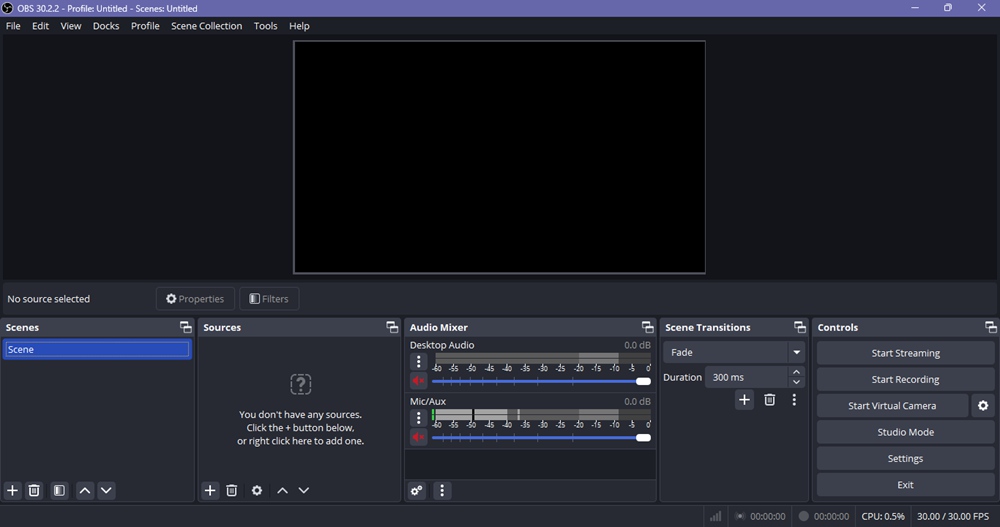Add a new scene with plus icon
1000x527 pixels.
coord(12,491)
